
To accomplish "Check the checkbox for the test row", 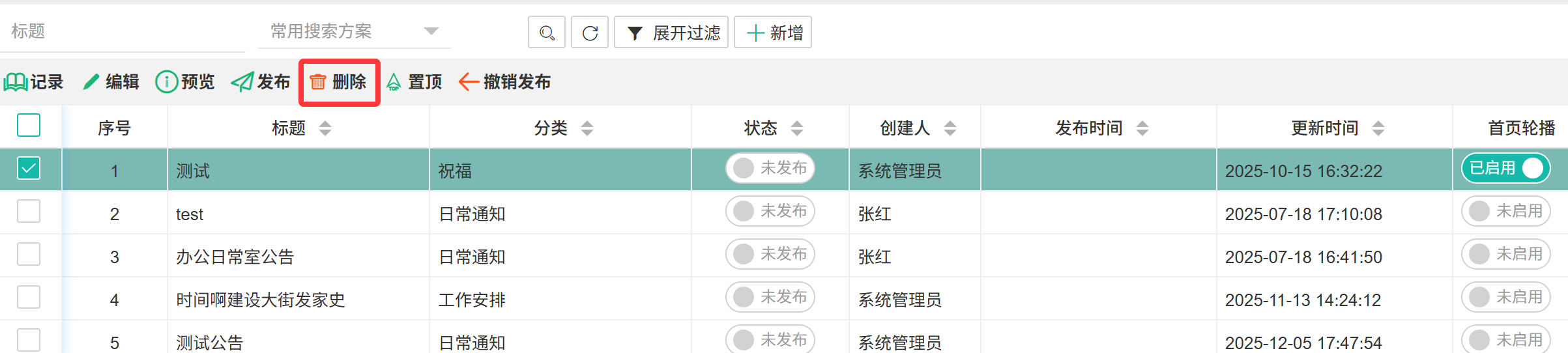I will (x=29, y=211).
